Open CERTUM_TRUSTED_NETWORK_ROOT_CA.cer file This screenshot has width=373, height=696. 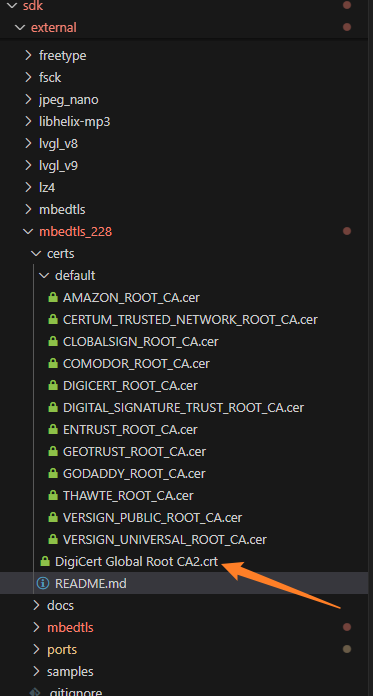pos(190,320)
